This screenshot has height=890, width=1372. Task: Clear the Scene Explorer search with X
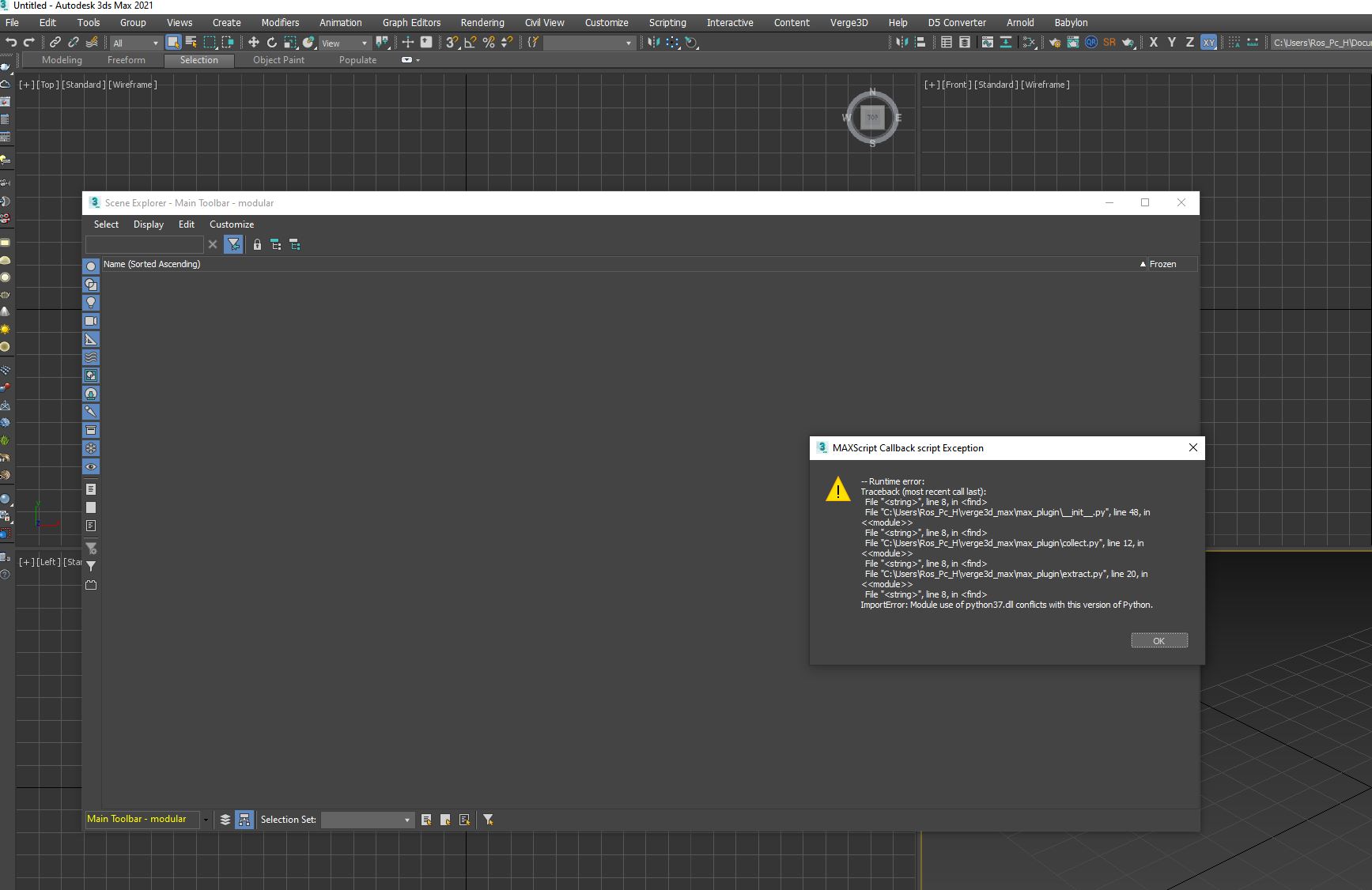tap(213, 244)
